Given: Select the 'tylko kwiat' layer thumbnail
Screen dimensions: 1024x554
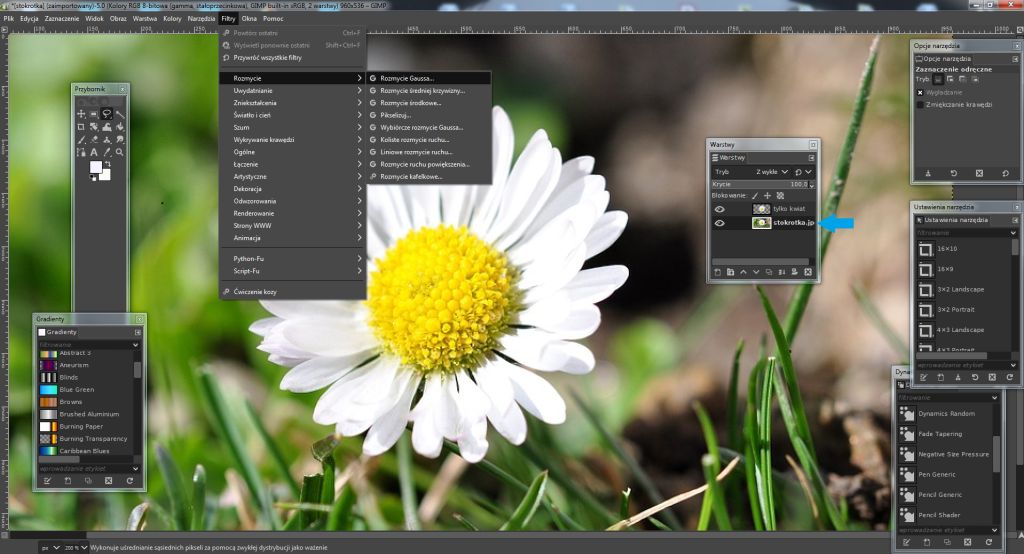Looking at the screenshot, I should (x=761, y=209).
